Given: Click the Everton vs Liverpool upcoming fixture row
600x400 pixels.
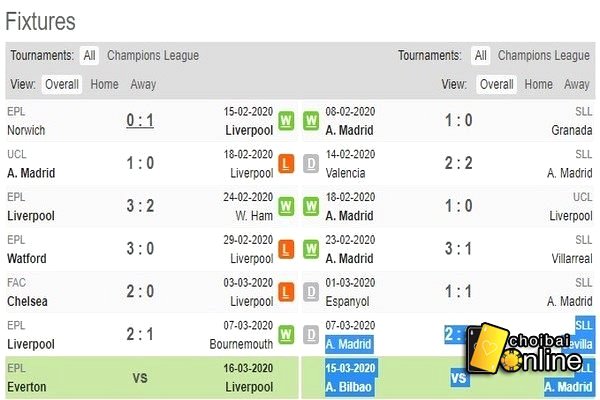Looking at the screenshot, I should coord(152,378).
